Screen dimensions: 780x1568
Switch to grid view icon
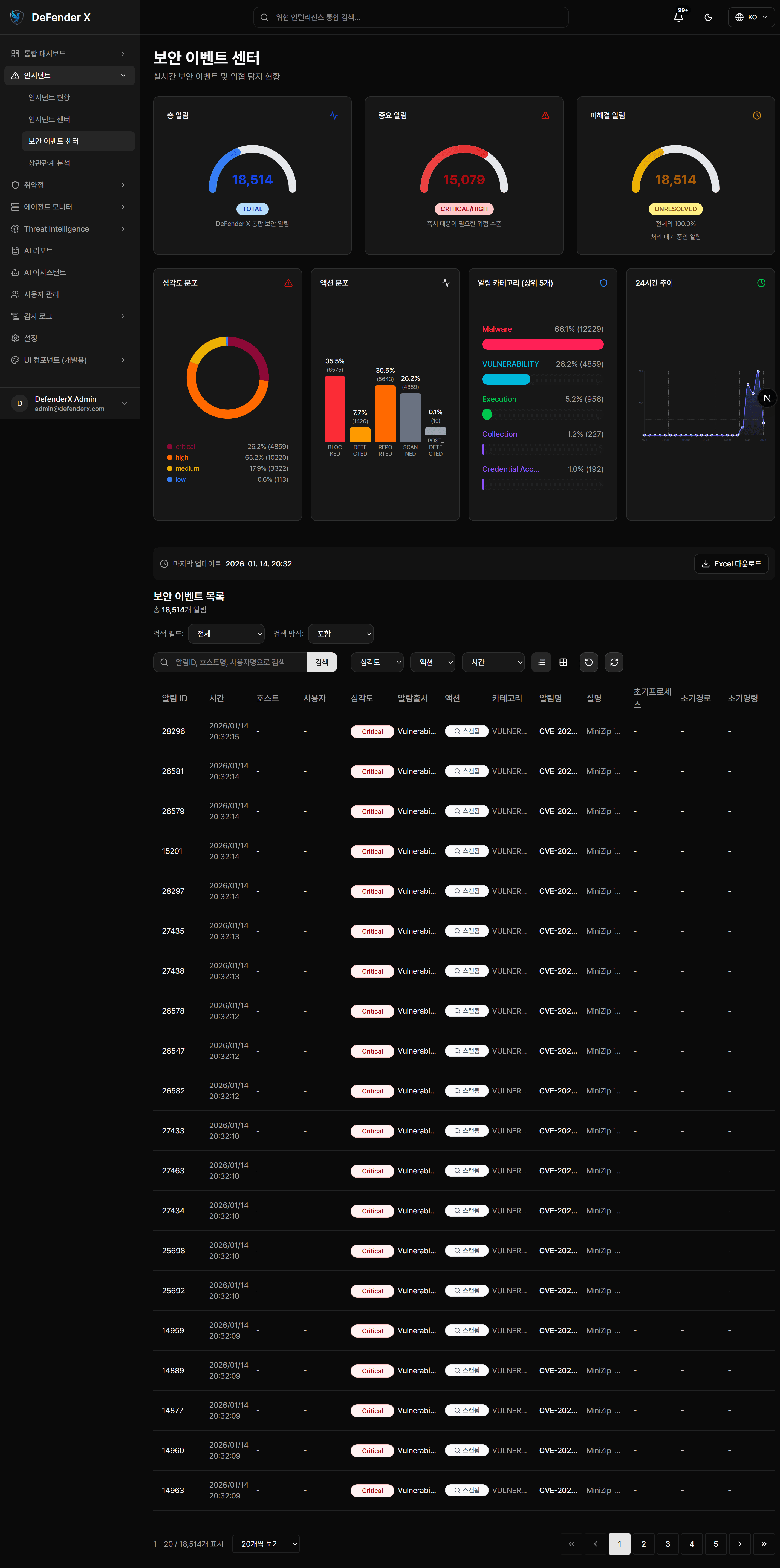(x=563, y=662)
